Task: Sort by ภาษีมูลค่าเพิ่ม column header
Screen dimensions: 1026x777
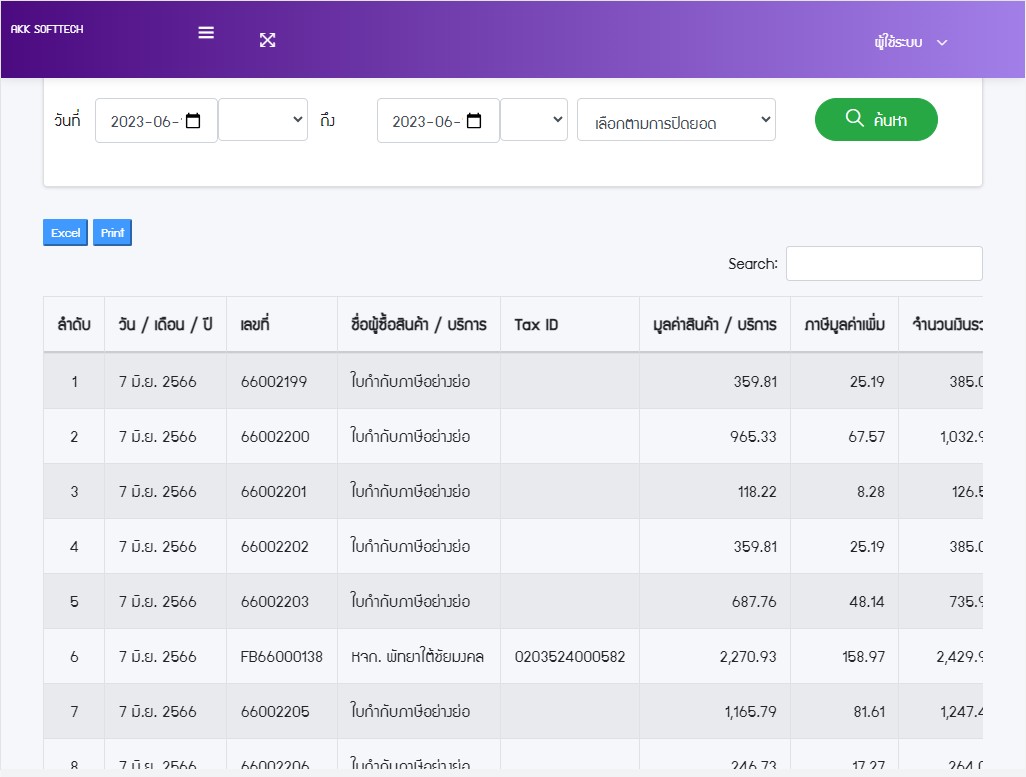Action: [844, 324]
